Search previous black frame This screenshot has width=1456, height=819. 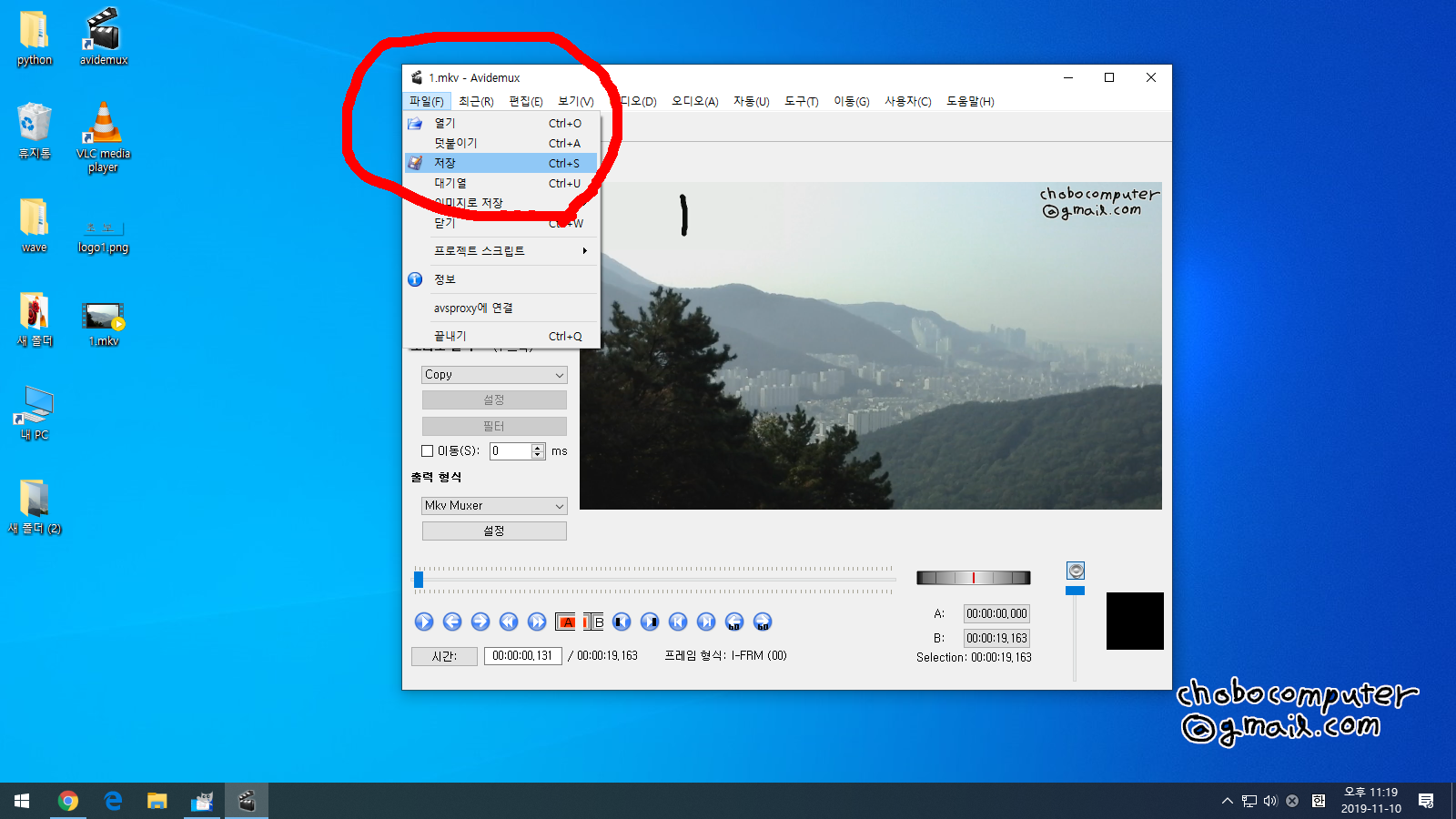point(622,622)
